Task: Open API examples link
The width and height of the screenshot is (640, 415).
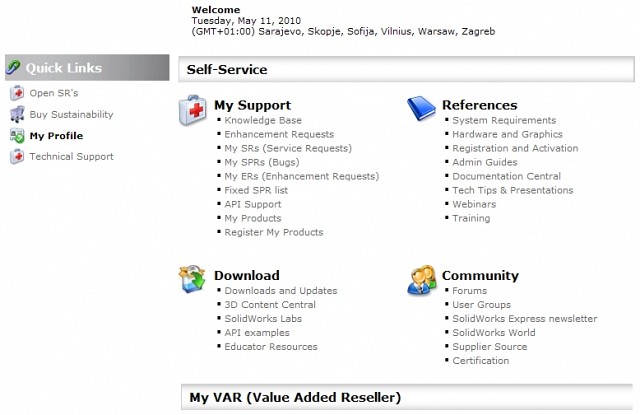Action: [x=257, y=333]
